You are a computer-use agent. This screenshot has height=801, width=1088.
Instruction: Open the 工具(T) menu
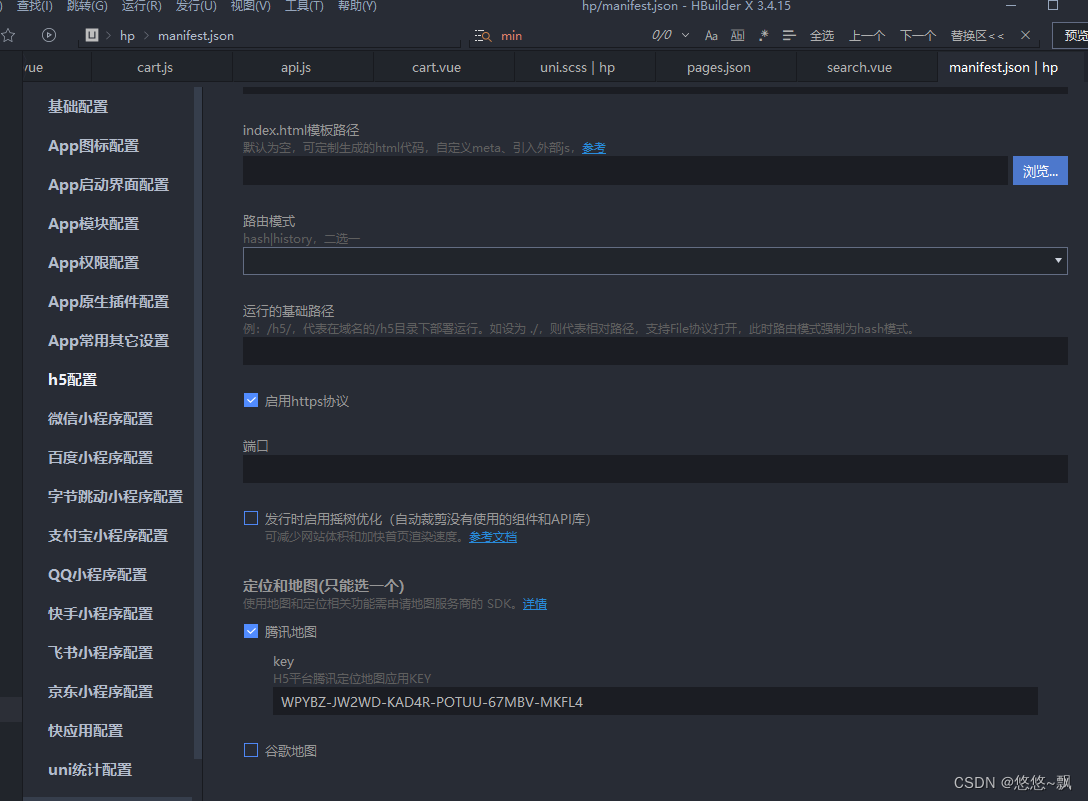(303, 7)
